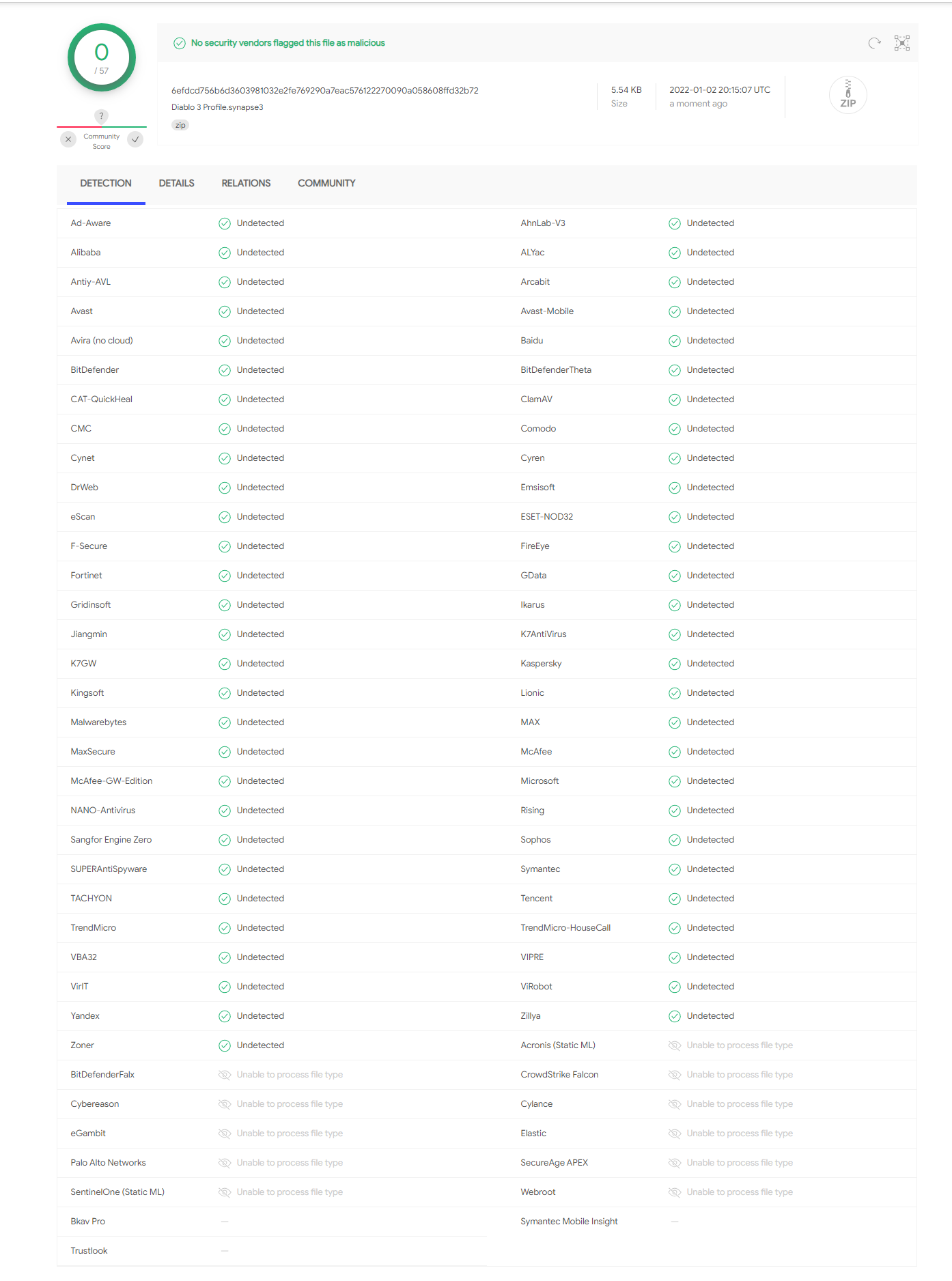This screenshot has height=1281, width=952.
Task: Click the crossed-eye icon for Palo Alto Networks
Action: [225, 1163]
